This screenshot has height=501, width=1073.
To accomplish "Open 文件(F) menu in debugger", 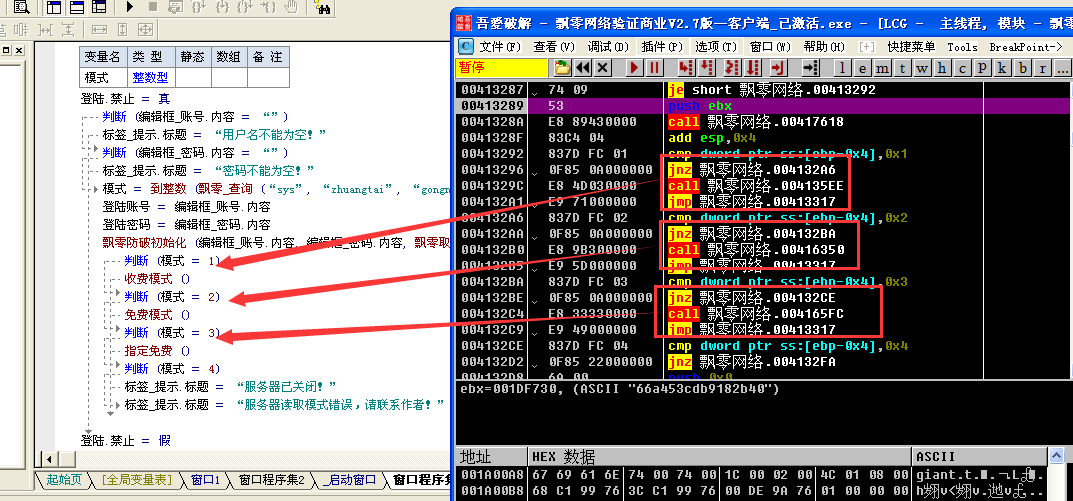I will [x=500, y=47].
